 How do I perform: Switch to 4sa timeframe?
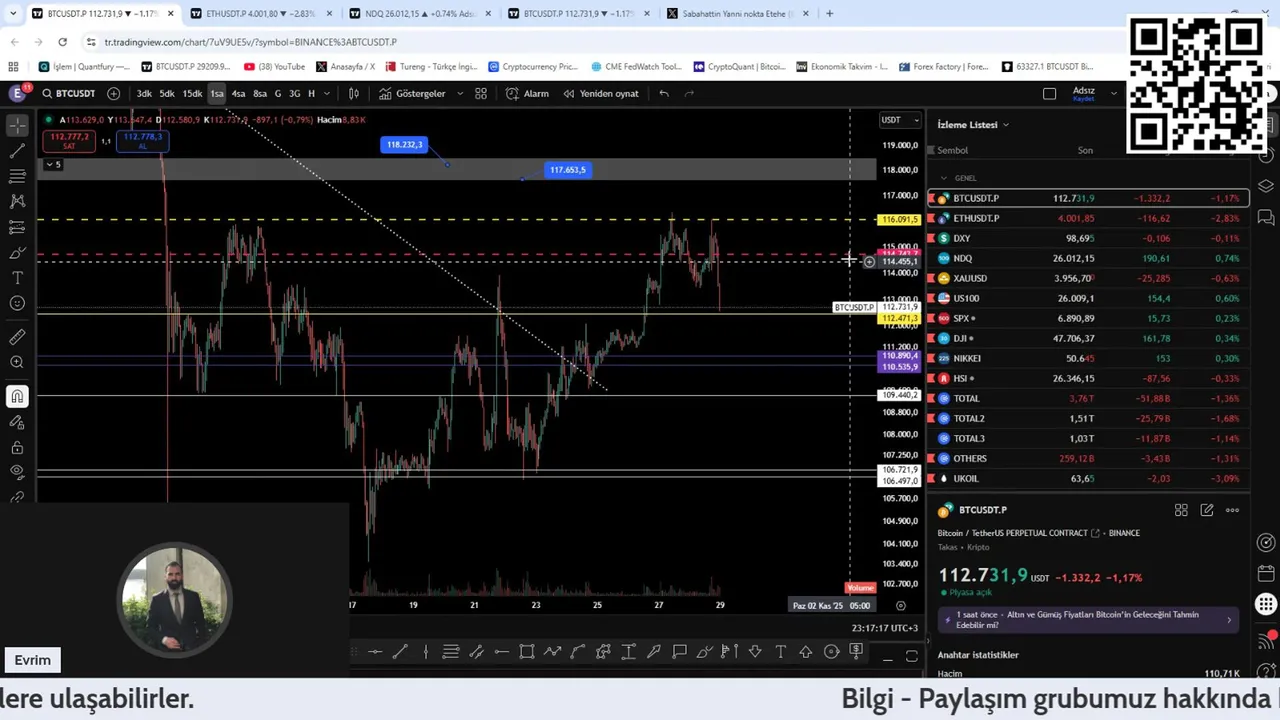click(x=238, y=93)
